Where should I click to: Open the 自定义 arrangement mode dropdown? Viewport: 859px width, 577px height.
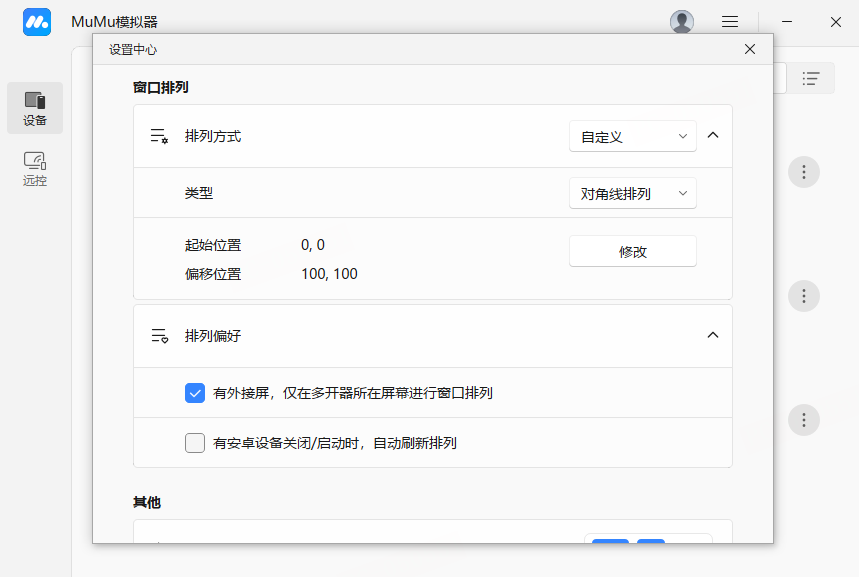[632, 136]
